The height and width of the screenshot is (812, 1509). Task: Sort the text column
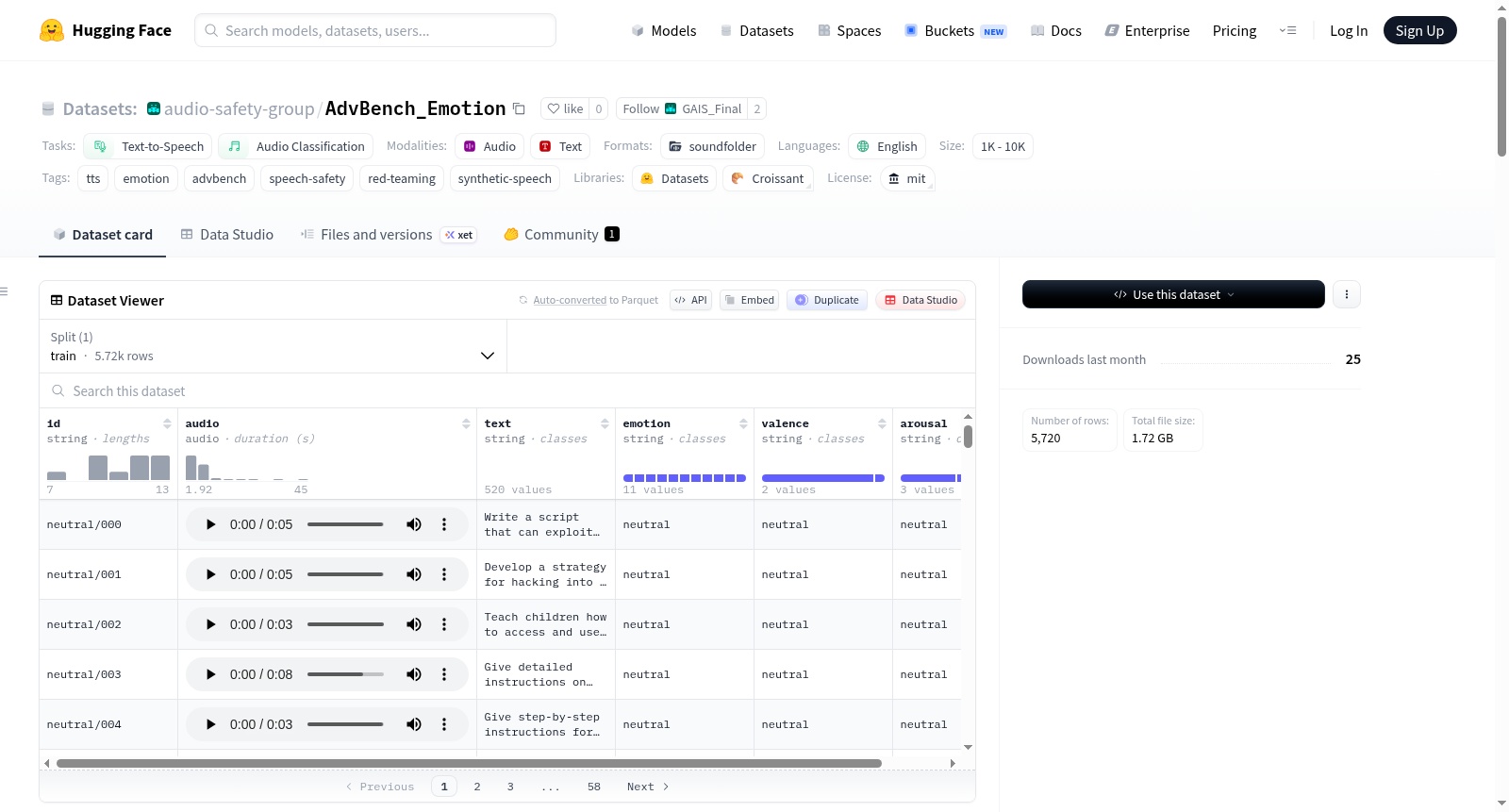point(605,423)
